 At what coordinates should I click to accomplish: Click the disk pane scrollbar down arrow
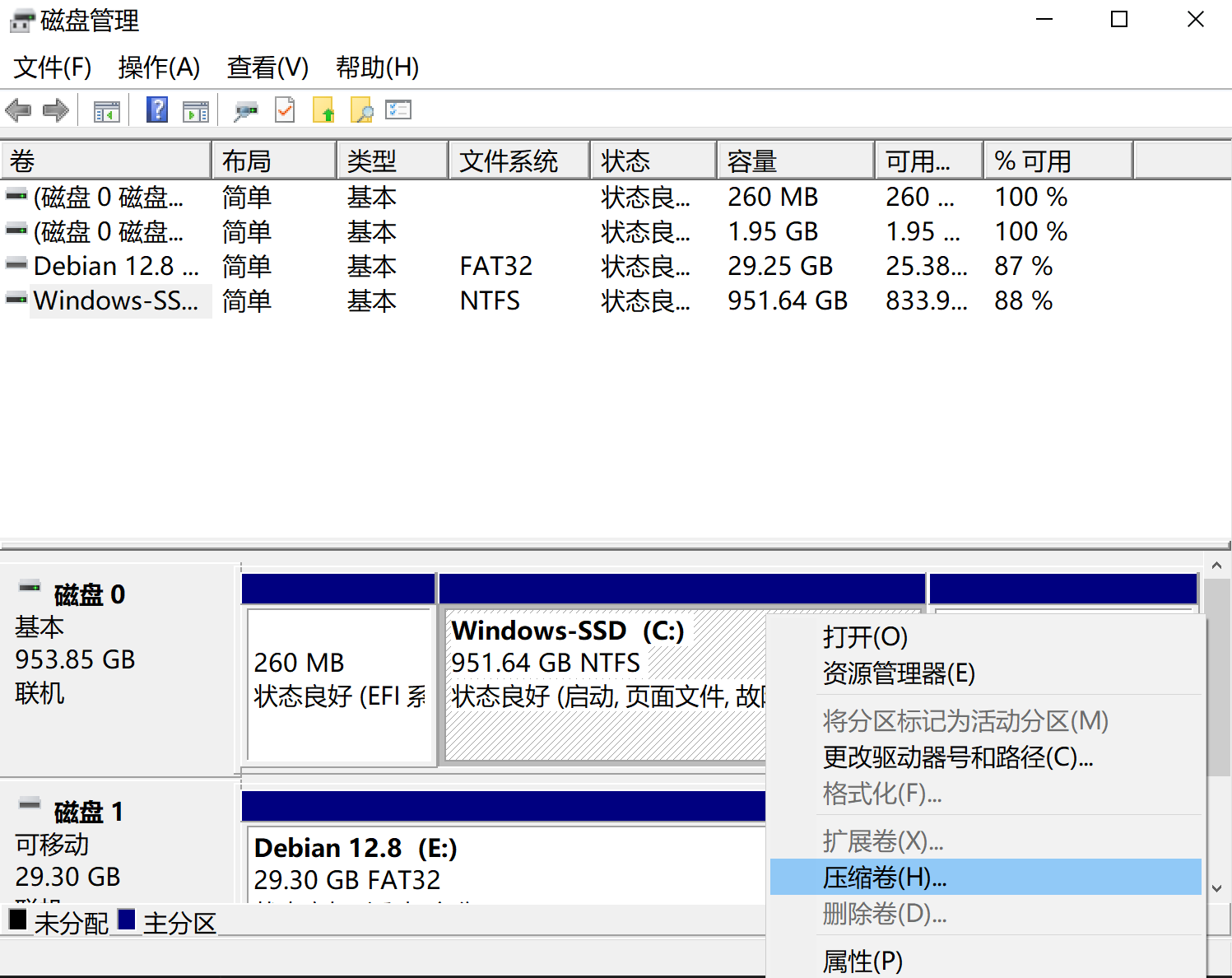point(1217,888)
